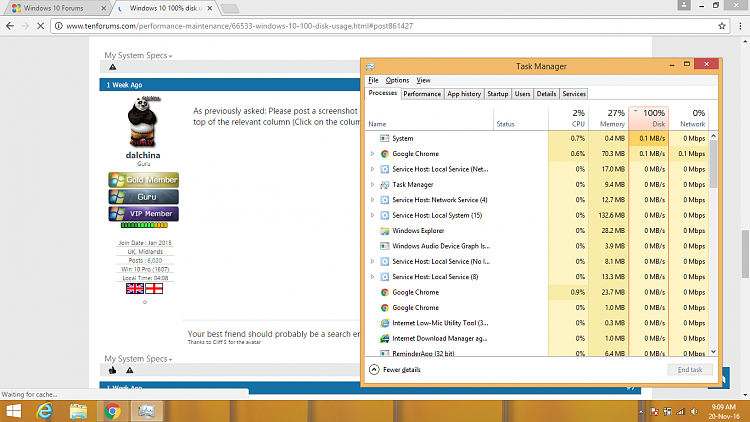Screen dimensions: 750x422
Task: Switch to the Startup tab
Action: point(497,94)
